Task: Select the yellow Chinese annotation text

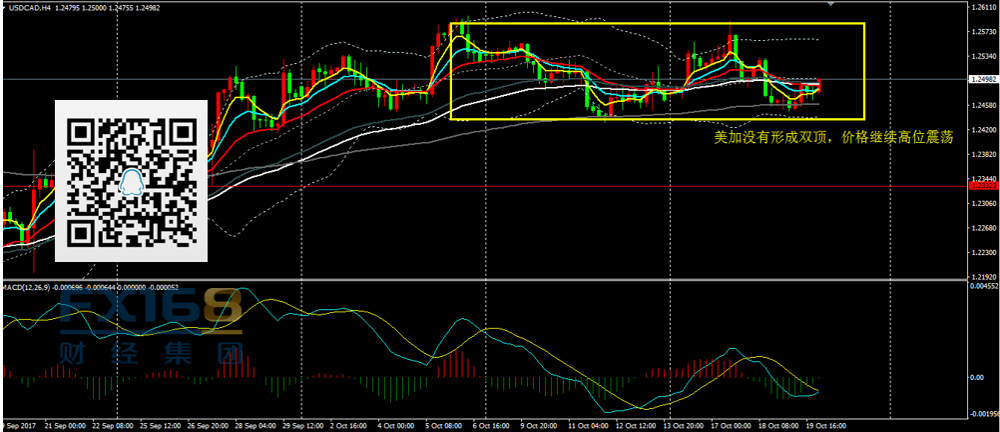Action: [832, 139]
